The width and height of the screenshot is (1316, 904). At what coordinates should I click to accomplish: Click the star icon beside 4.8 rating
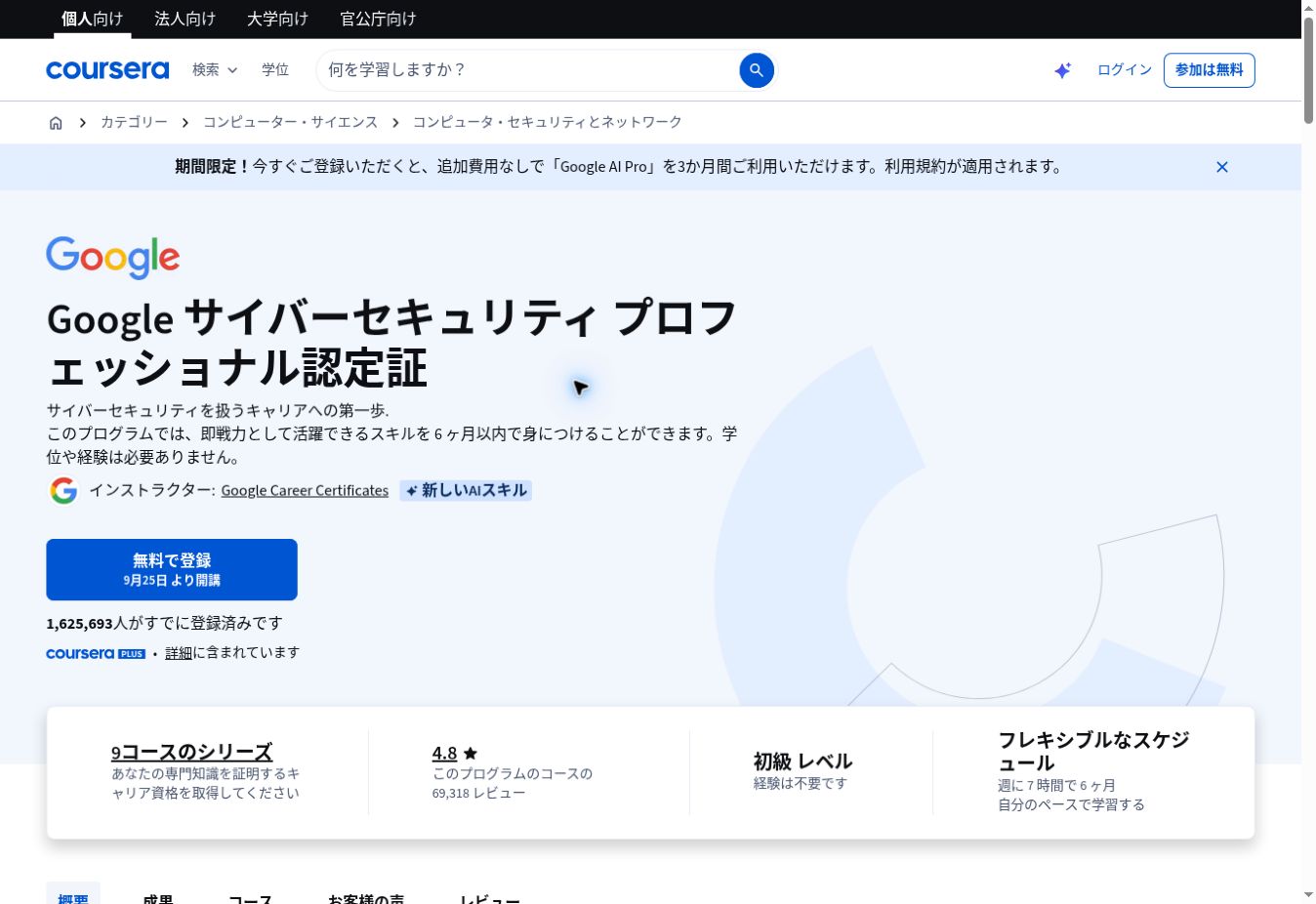tap(471, 753)
